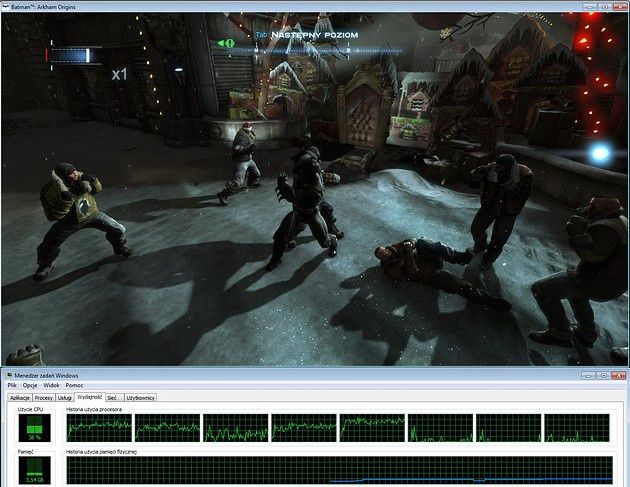Click the Task Manager title bar icon
This screenshot has height=487, width=630.
9,375
